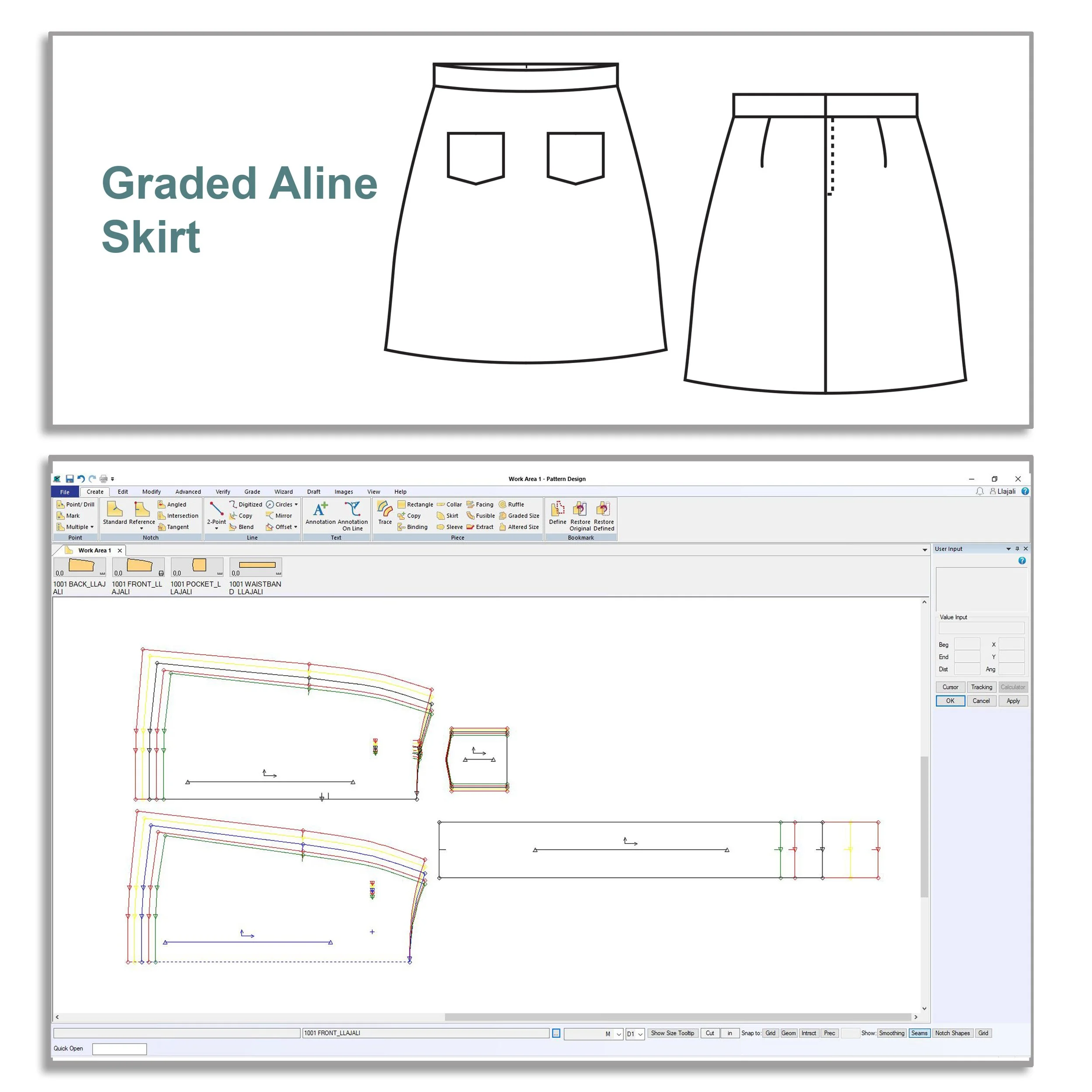This screenshot has width=1092, height=1092.
Task: Pick the Intersection notch tool
Action: point(178,515)
